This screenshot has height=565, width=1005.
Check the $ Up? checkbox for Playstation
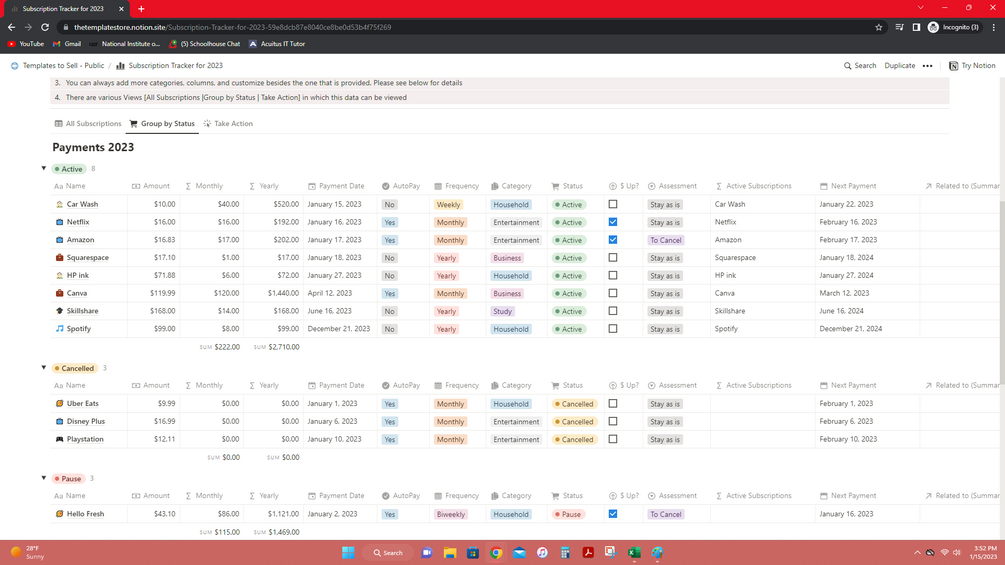point(613,439)
